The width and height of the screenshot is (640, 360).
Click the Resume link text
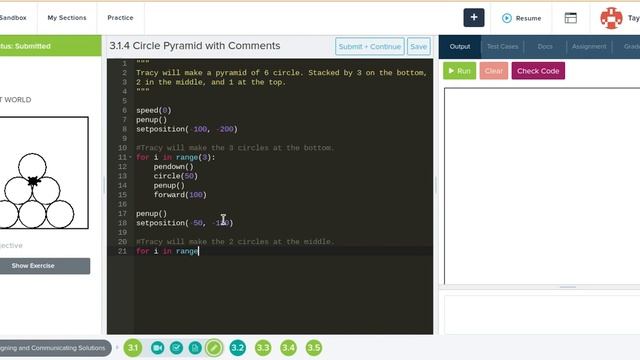pyautogui.click(x=528, y=18)
